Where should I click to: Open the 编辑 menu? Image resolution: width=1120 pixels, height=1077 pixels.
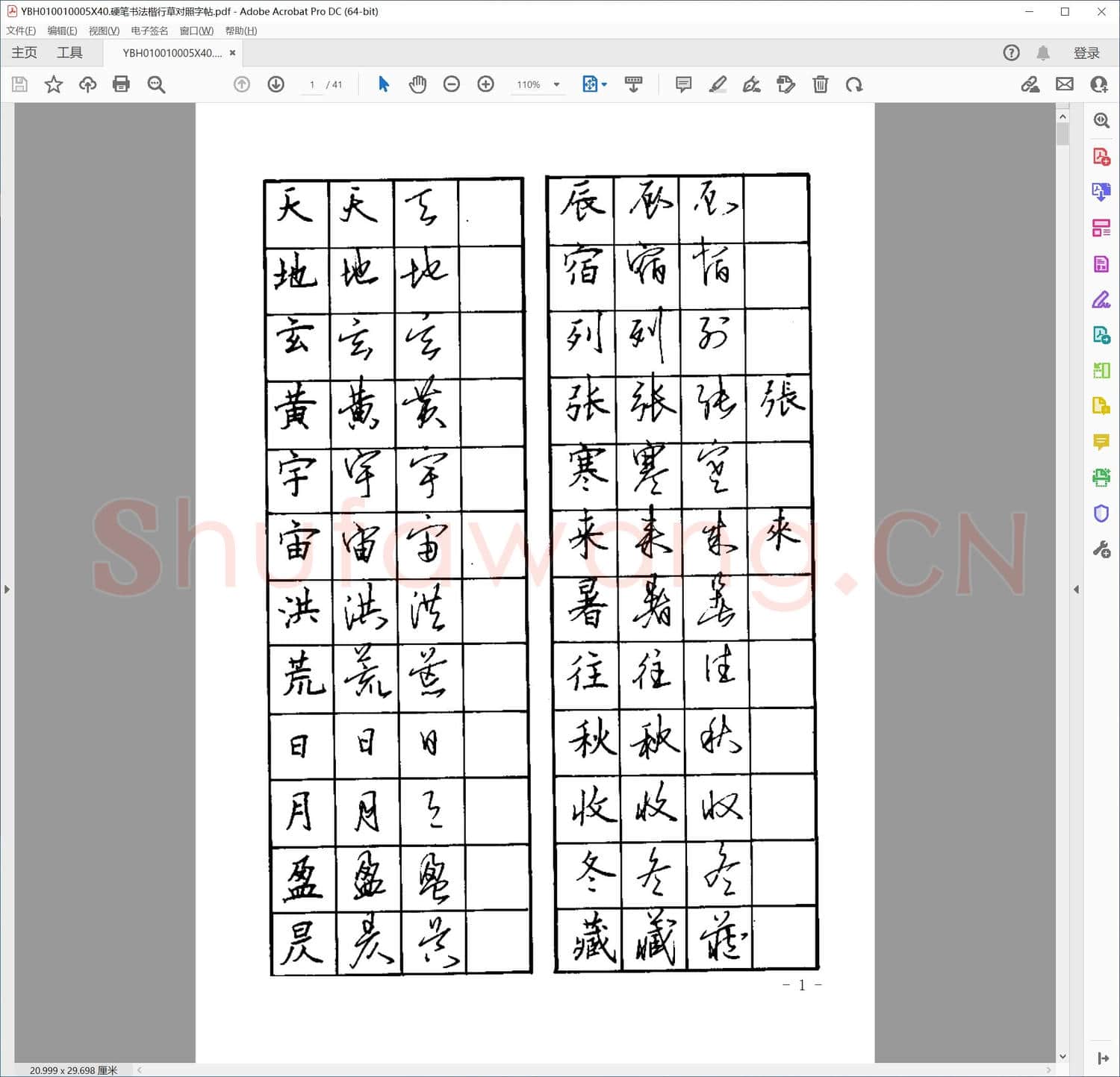(x=62, y=31)
